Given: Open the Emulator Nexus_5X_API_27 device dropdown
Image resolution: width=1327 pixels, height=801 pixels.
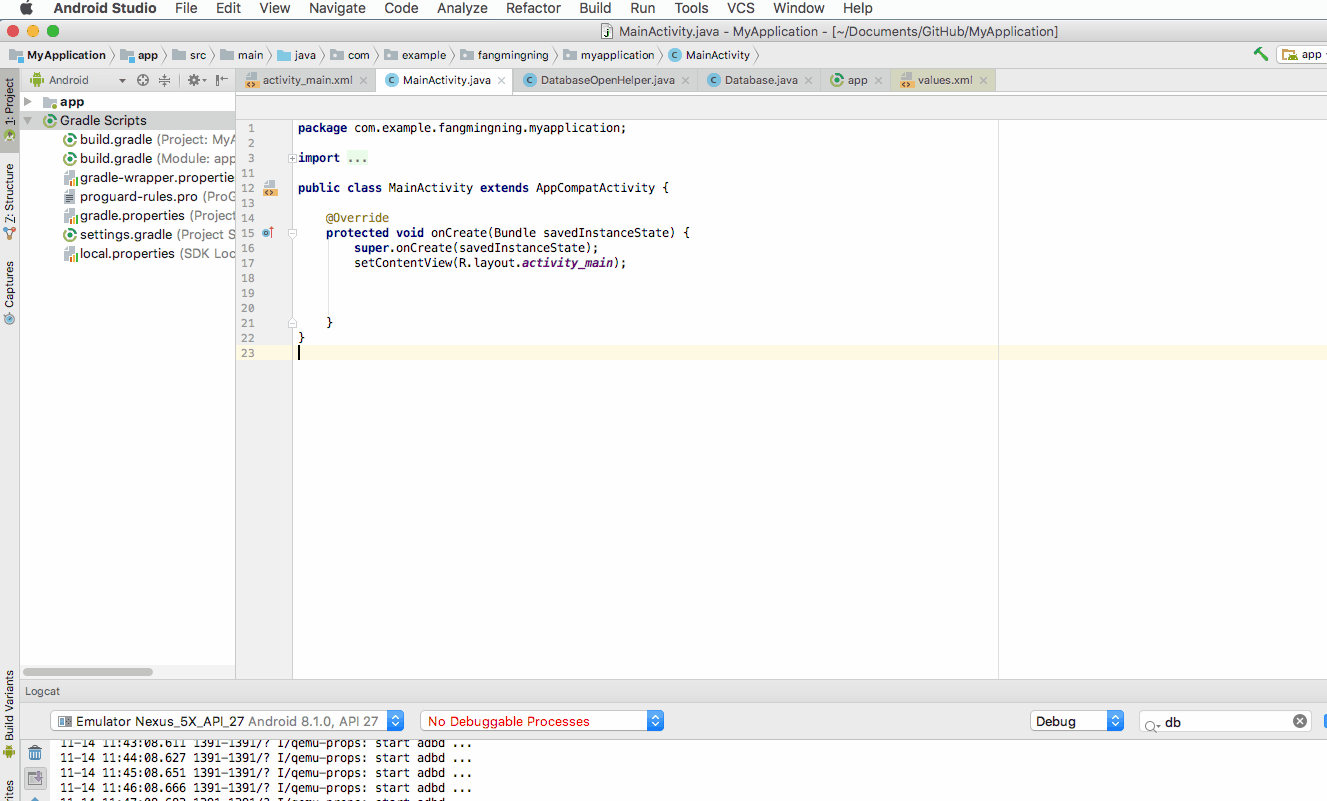Looking at the screenshot, I should (x=394, y=720).
